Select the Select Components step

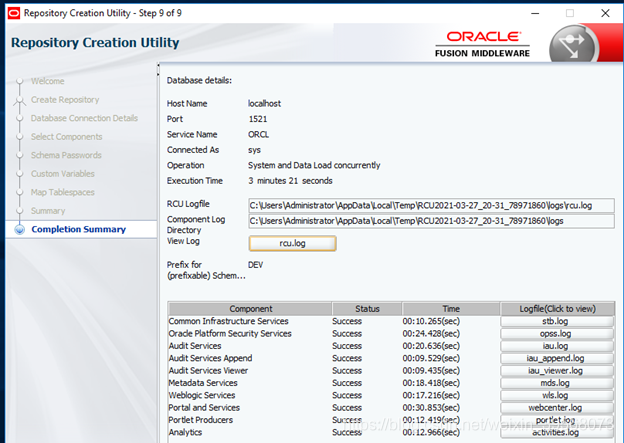[66, 137]
